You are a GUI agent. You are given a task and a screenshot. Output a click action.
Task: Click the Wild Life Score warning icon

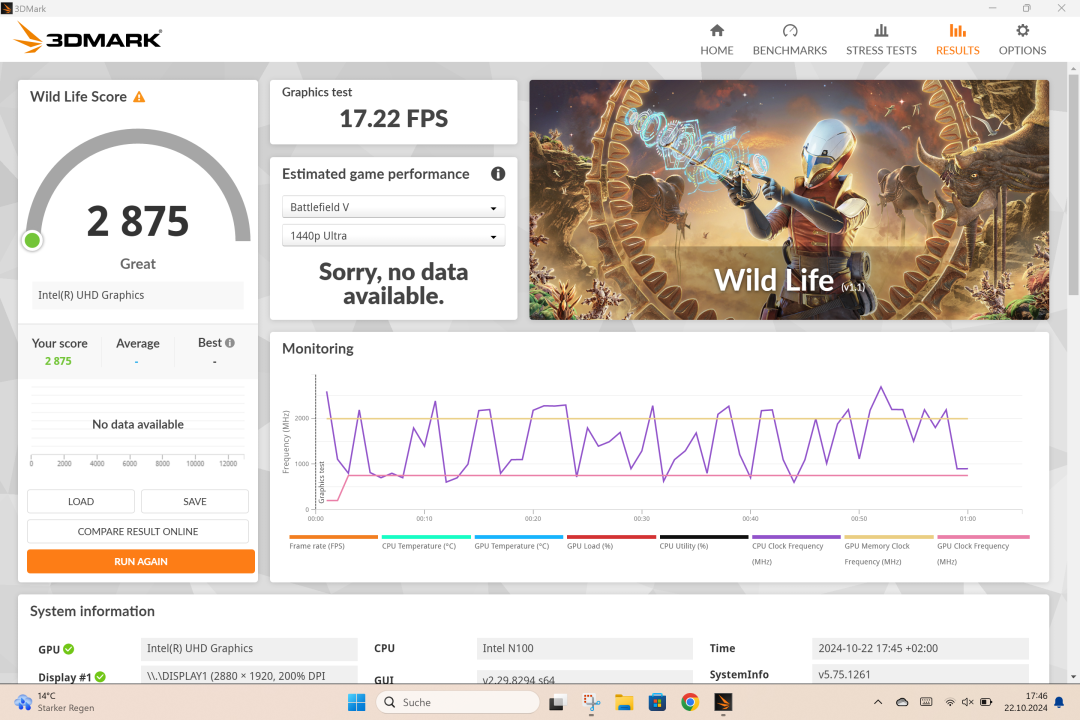(139, 97)
